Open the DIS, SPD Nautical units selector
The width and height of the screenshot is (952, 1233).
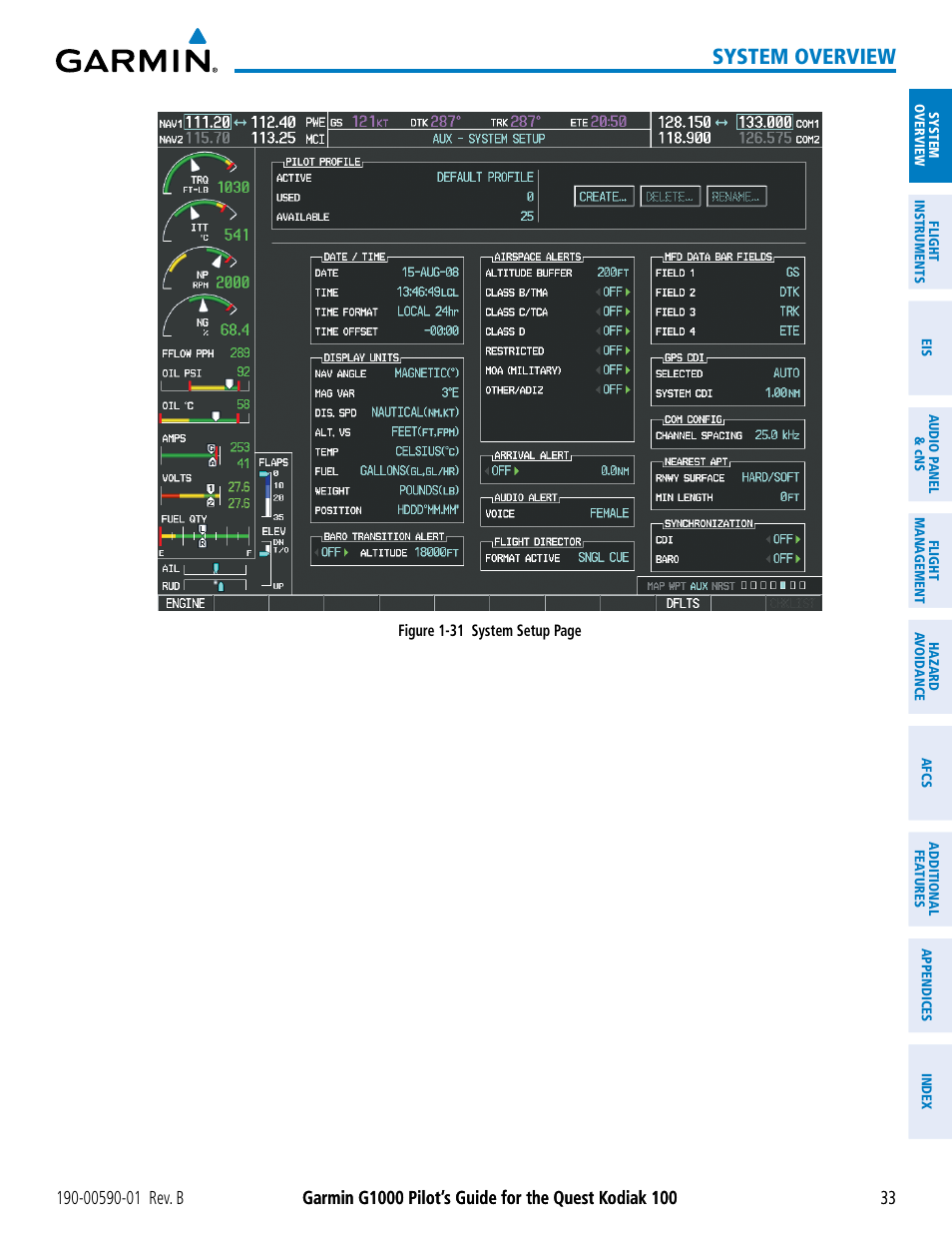point(415,412)
